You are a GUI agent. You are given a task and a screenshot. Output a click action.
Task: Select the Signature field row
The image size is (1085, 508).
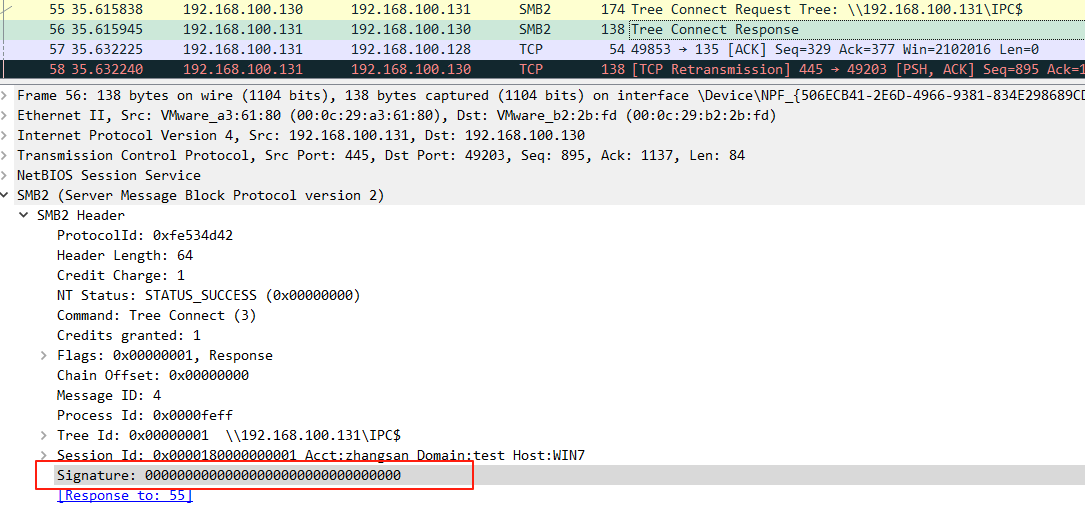point(228,475)
